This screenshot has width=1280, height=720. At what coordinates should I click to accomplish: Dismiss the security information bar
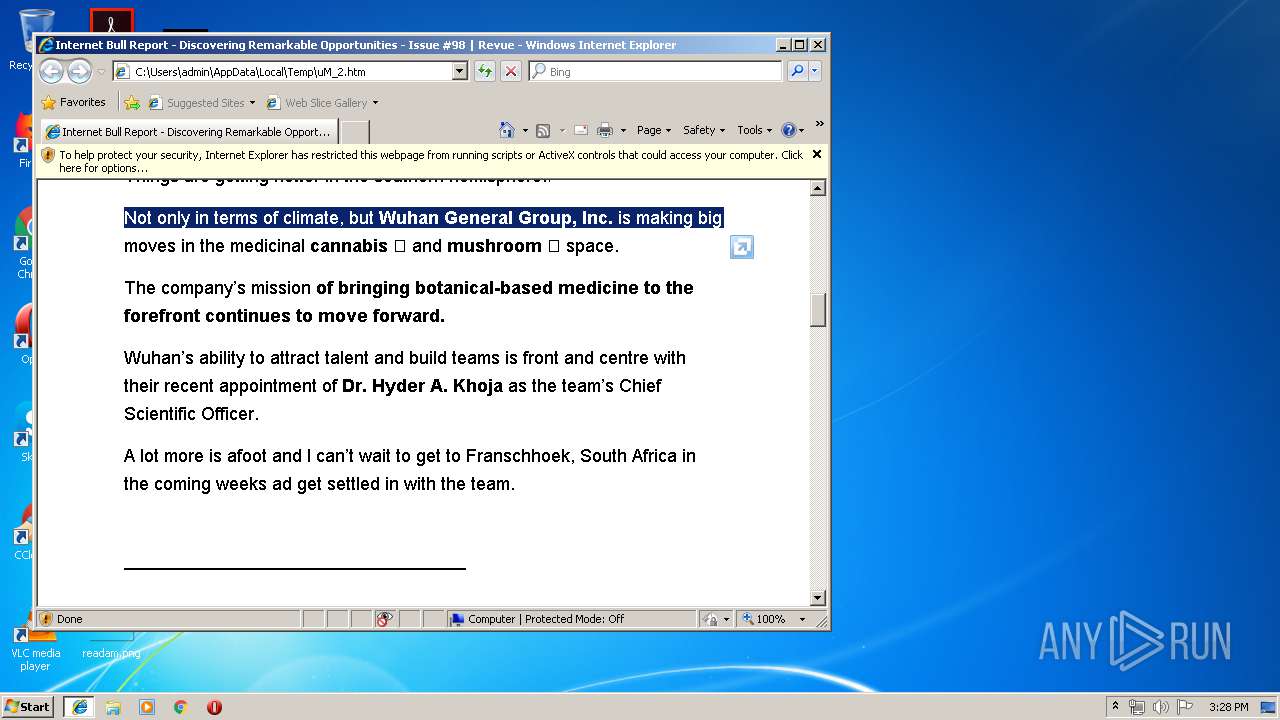pos(817,154)
